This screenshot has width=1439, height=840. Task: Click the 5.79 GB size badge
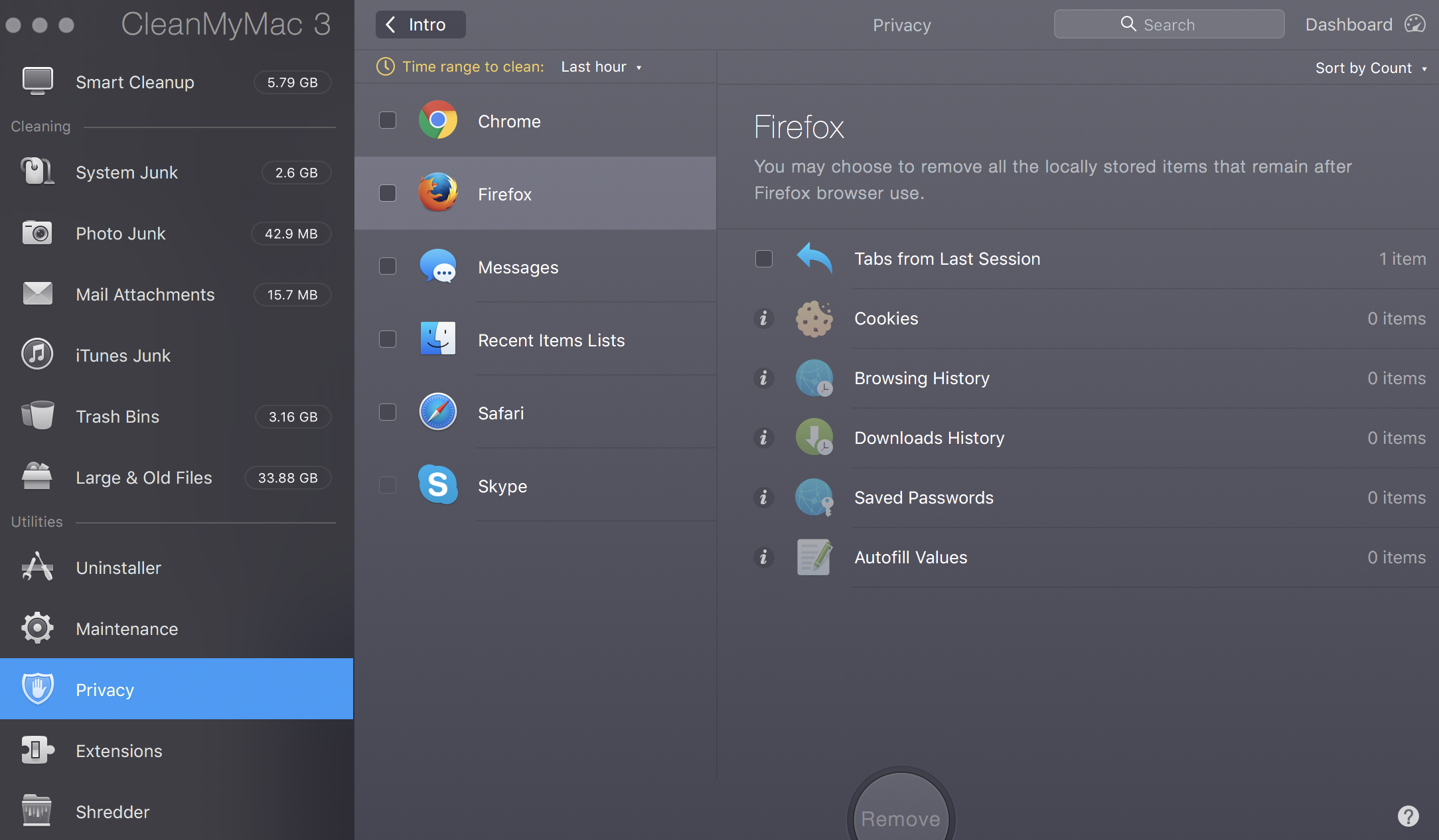pos(293,82)
